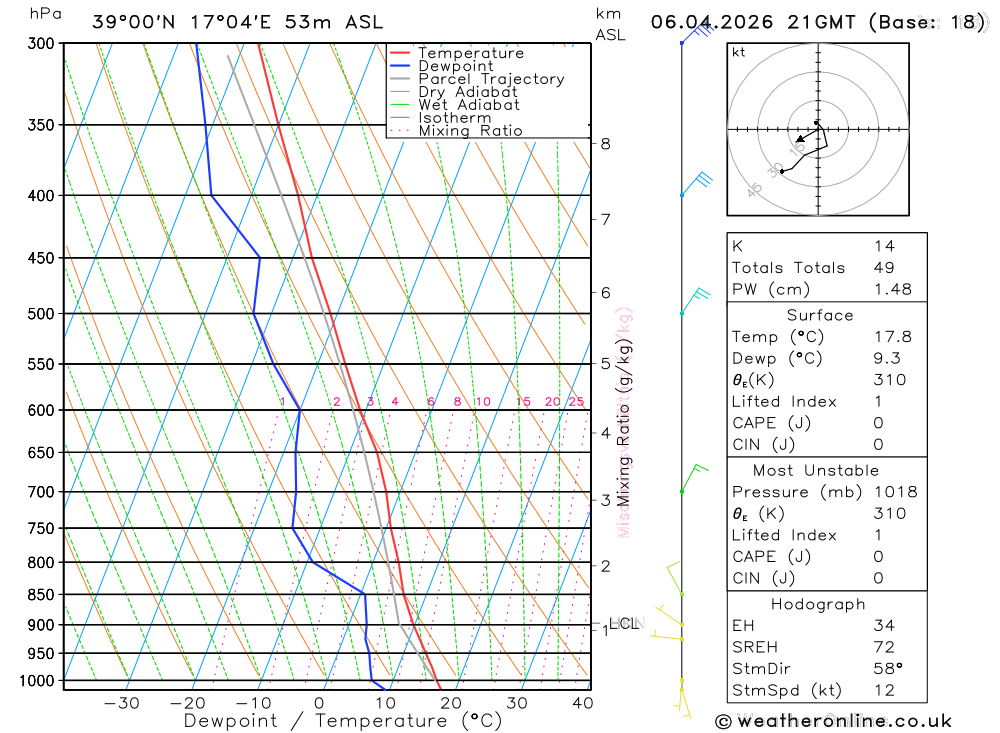The height and width of the screenshot is (733, 1000).
Task: Click the 'km ASL' altitude axis heading
Action: [610, 24]
